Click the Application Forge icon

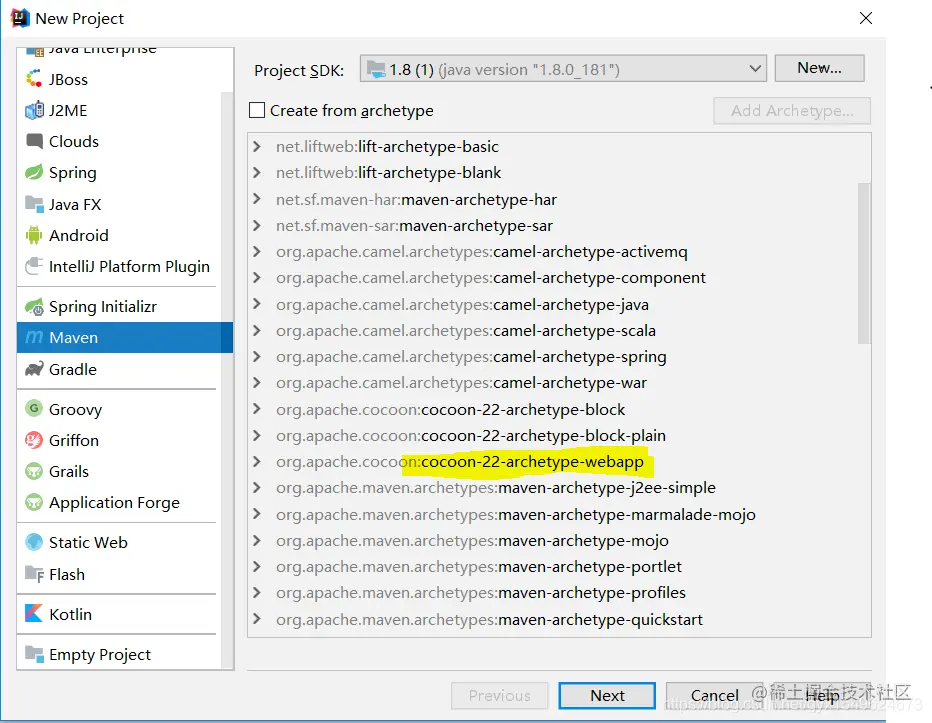click(x=34, y=502)
